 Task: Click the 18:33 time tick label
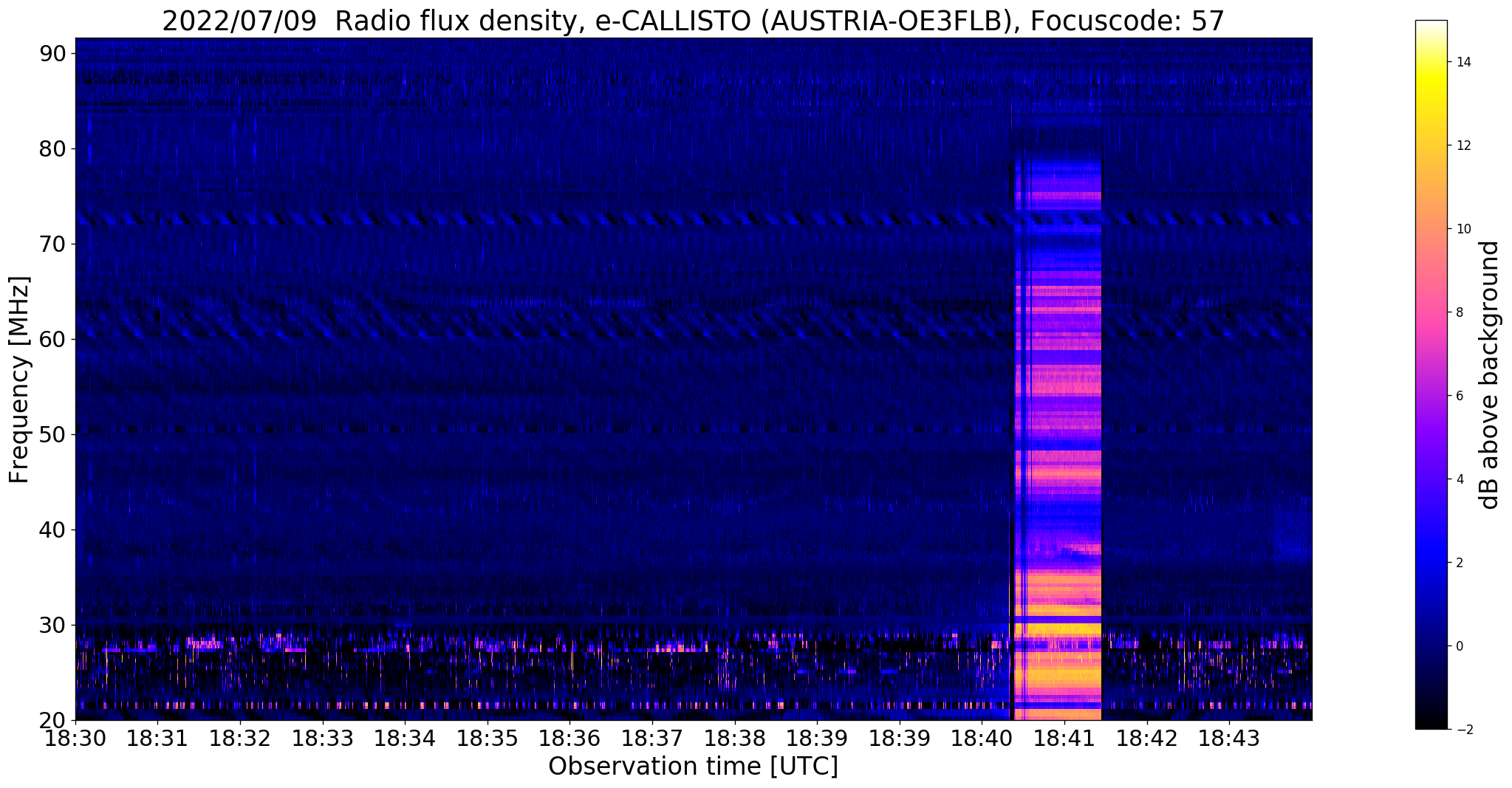[323, 738]
